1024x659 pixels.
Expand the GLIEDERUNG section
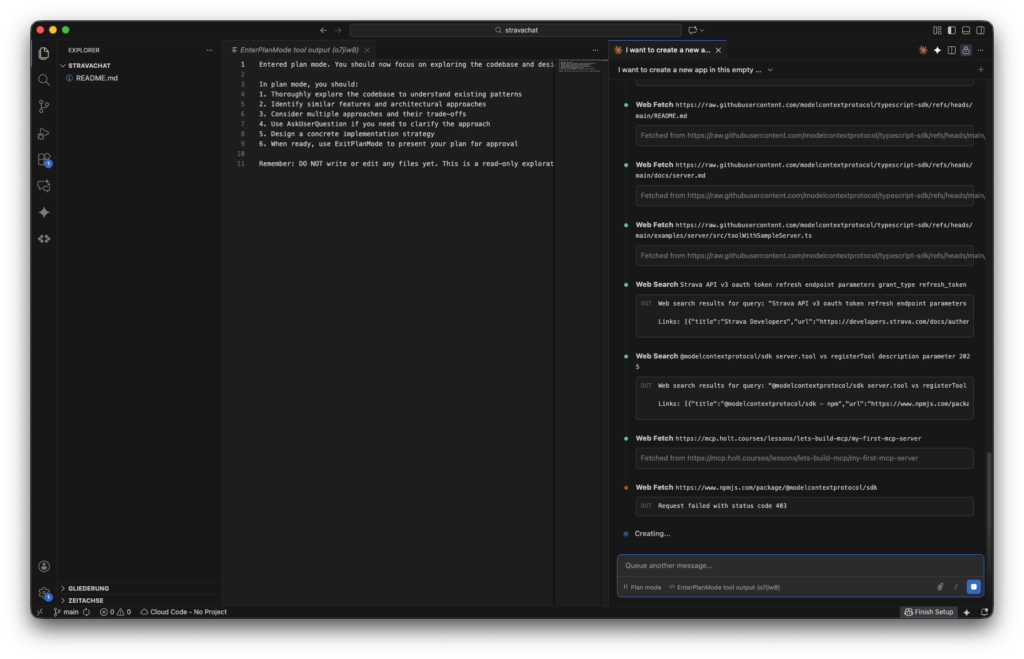click(88, 588)
